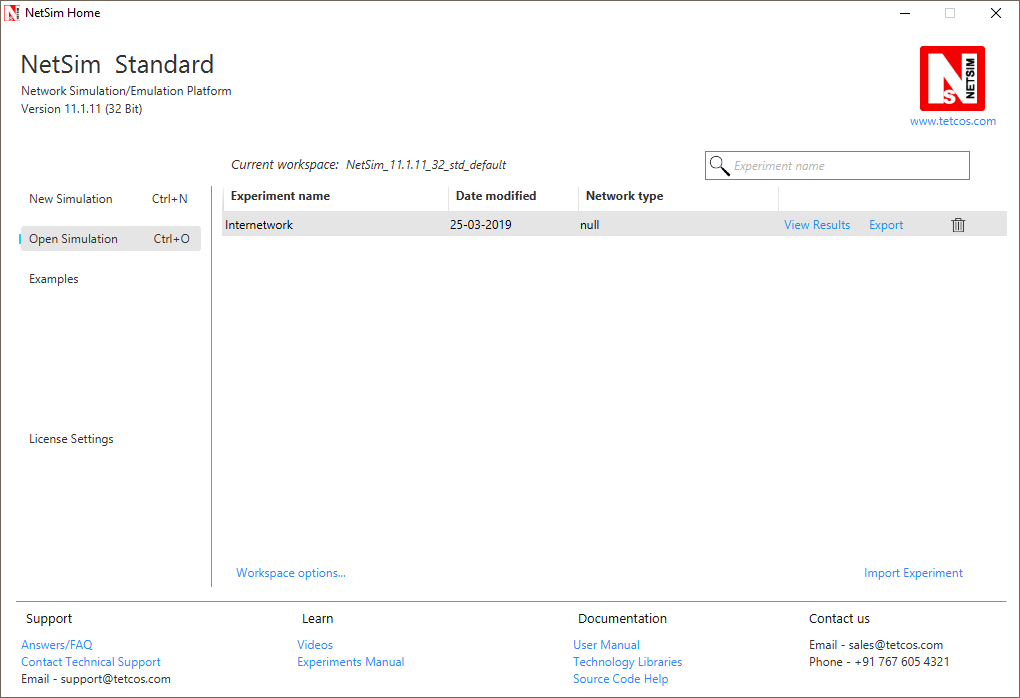Minimize the NetSim Home window
This screenshot has height=698, width=1020.
(905, 13)
